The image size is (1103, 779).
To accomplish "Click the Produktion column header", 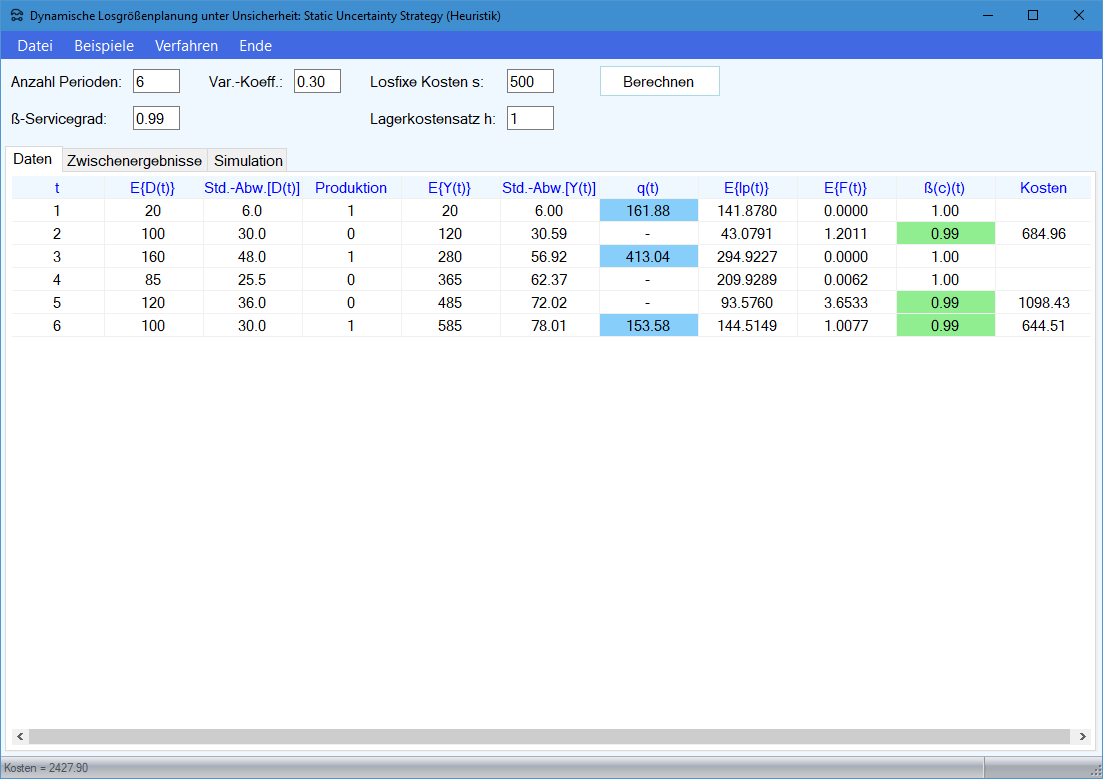I will point(351,188).
